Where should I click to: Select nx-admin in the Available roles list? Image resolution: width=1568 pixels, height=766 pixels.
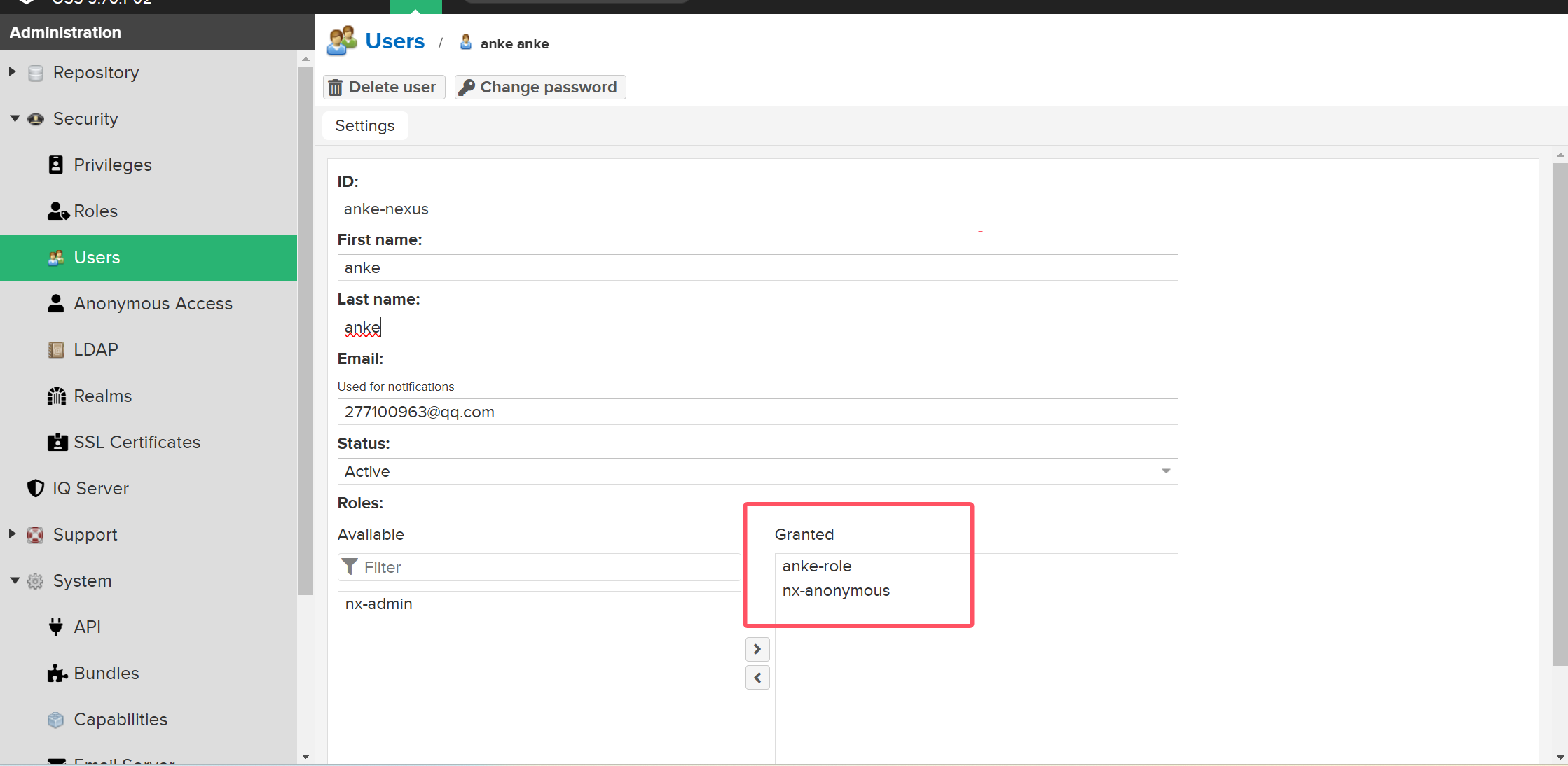click(379, 604)
